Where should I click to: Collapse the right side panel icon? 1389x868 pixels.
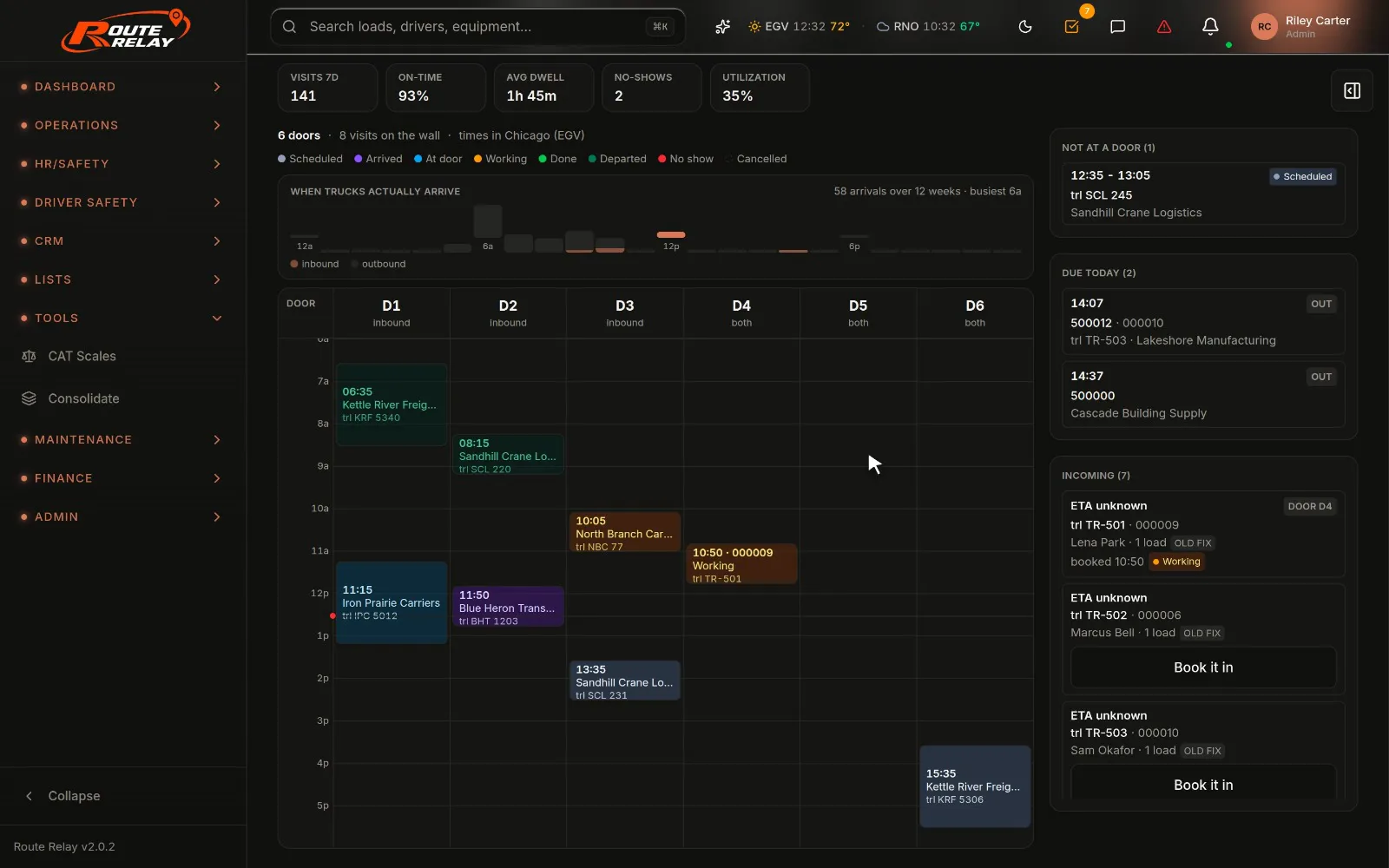[1352, 90]
